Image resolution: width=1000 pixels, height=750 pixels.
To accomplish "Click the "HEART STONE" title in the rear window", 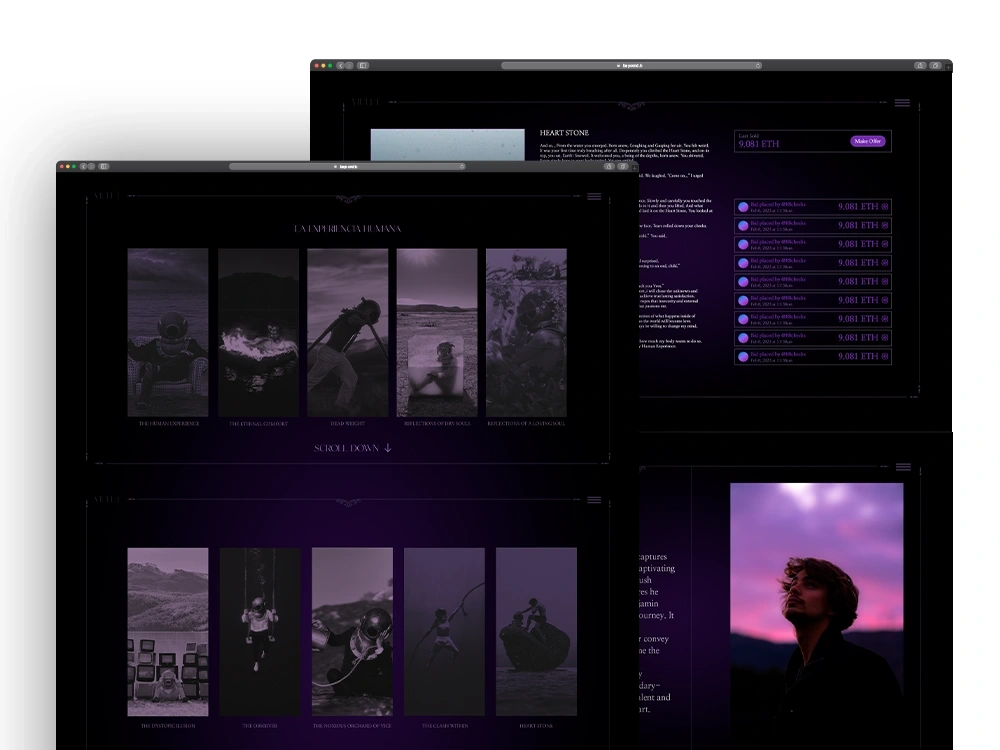I will (564, 133).
